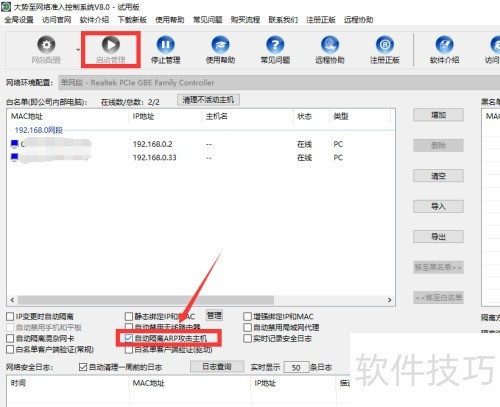Image resolution: width=500 pixels, height=407 pixels.
Task: Collapse the 192.168.0网段 group
Action: click(39, 130)
